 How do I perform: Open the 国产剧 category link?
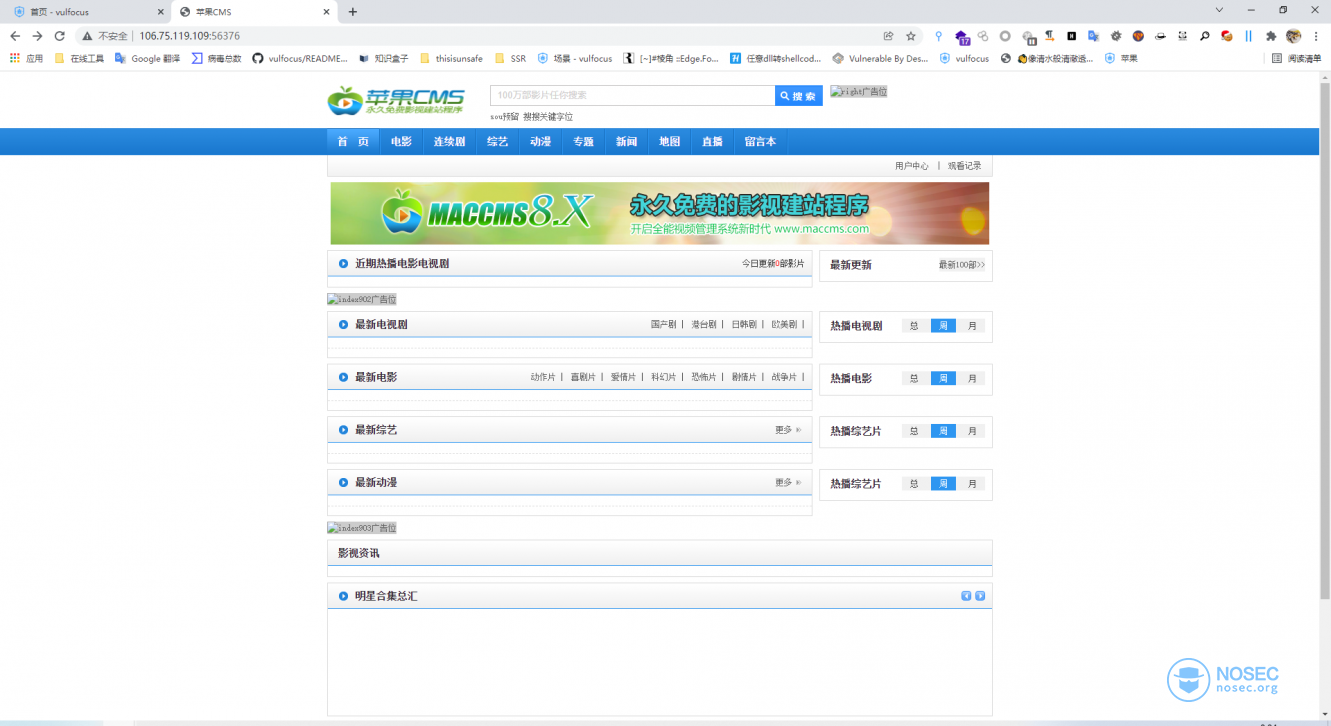663,325
